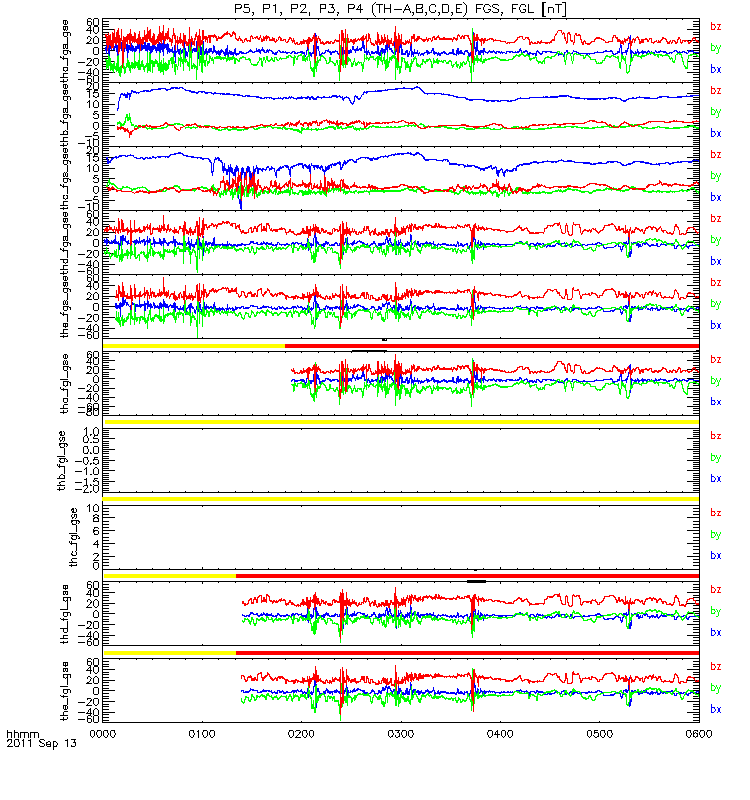Click the red 'bz' legend of the_fgl_gse panel
Screen dimensions: 750x800
pos(716,667)
